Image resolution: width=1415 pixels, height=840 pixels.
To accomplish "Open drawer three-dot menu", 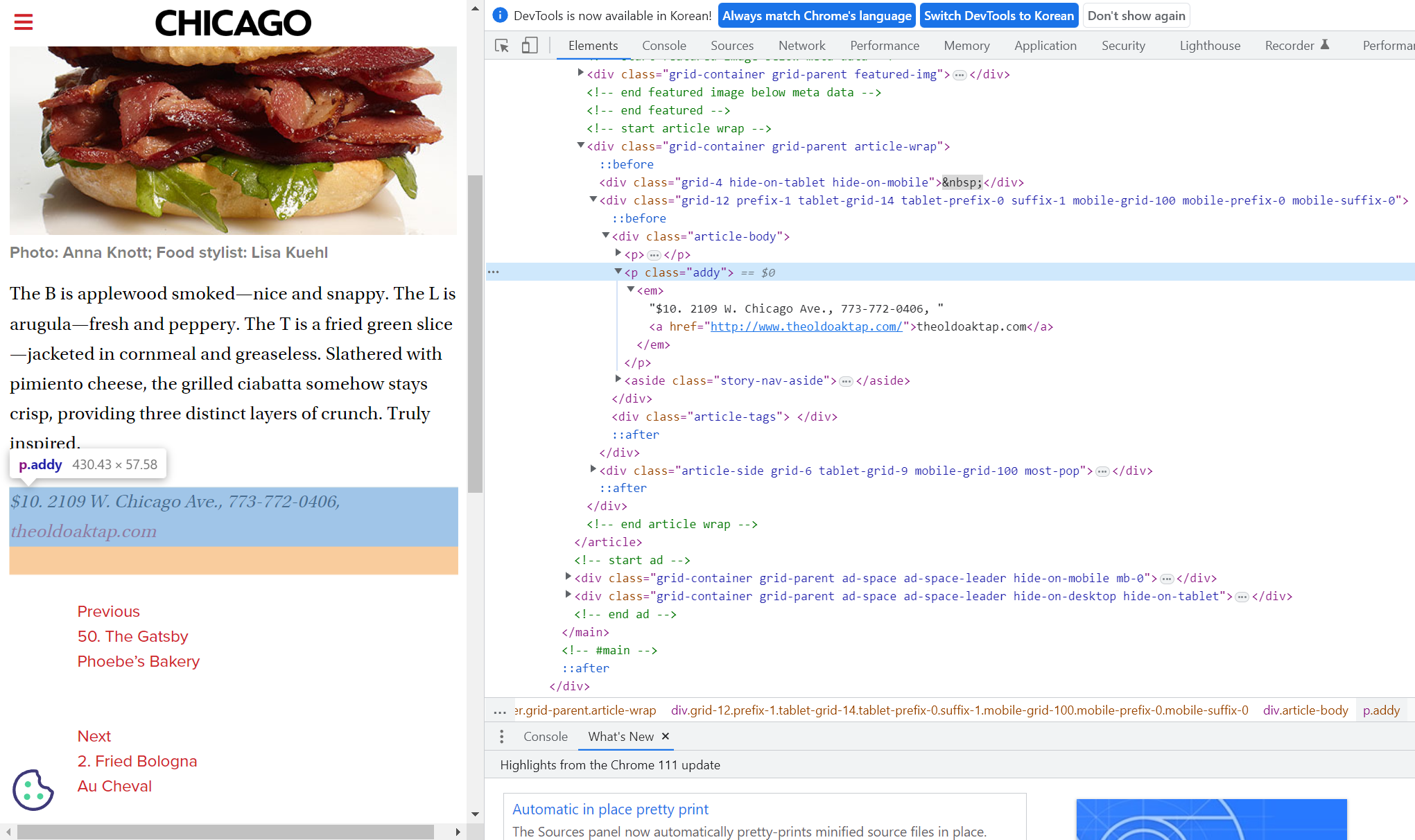I will pos(502,736).
